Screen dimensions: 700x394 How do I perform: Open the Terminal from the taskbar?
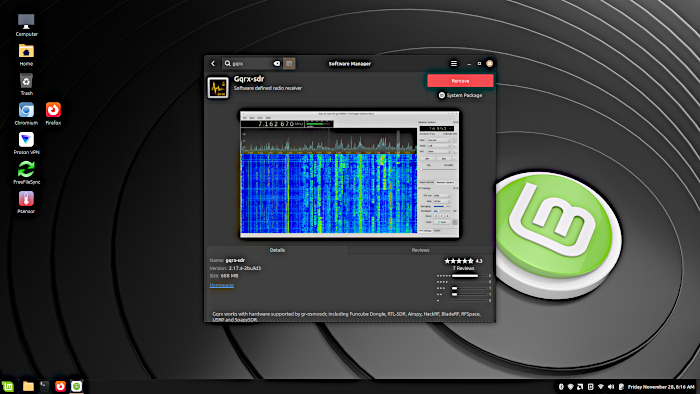tap(44, 386)
